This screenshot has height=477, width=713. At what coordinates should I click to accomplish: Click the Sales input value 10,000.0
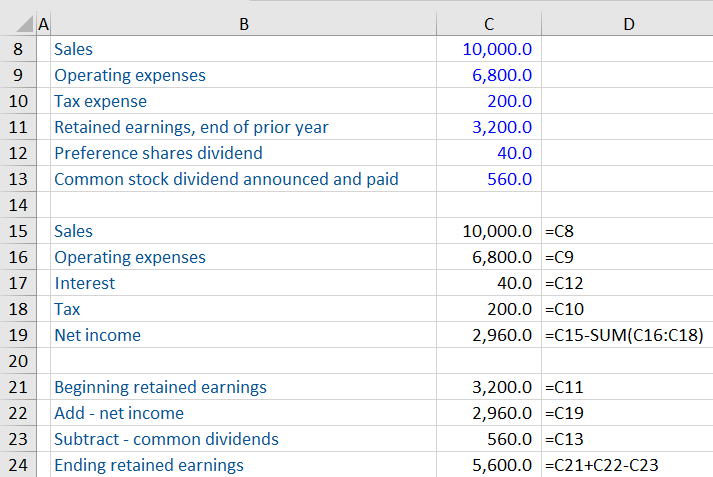[497, 49]
